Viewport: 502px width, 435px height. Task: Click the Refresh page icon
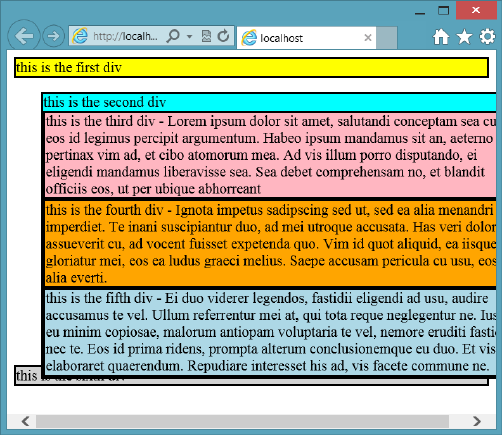(223, 36)
